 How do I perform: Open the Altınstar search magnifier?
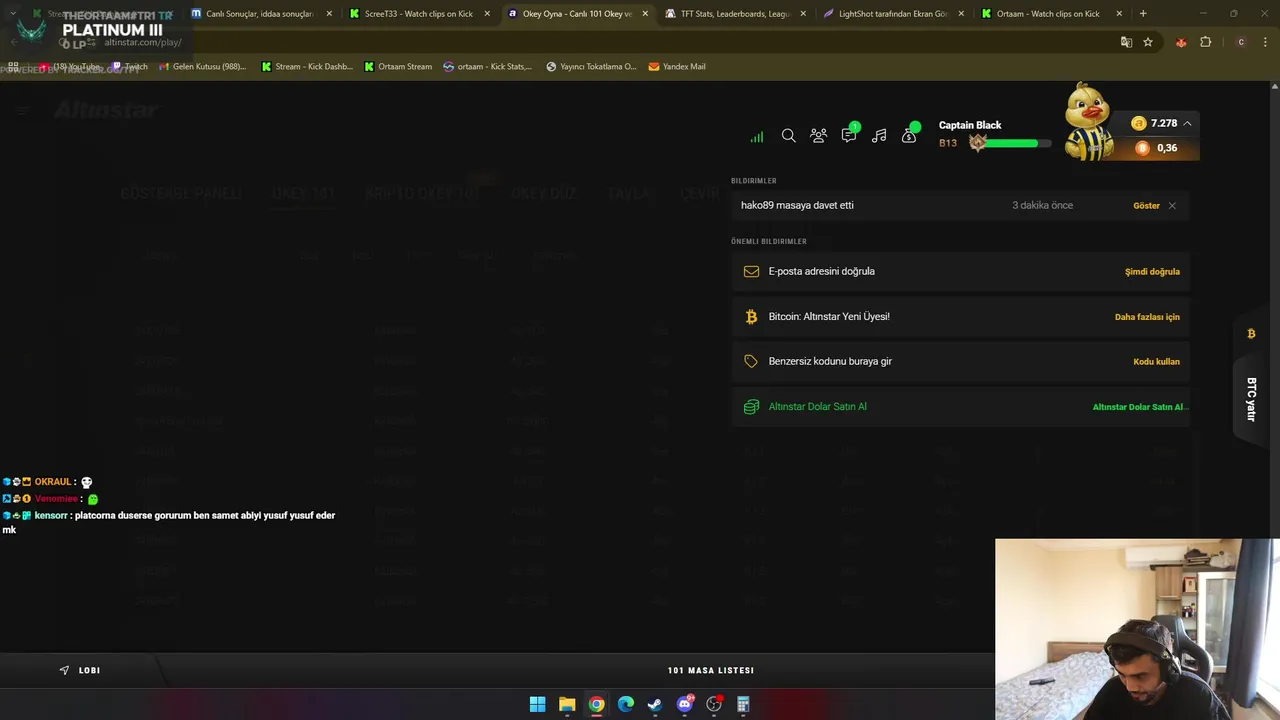tap(788, 136)
